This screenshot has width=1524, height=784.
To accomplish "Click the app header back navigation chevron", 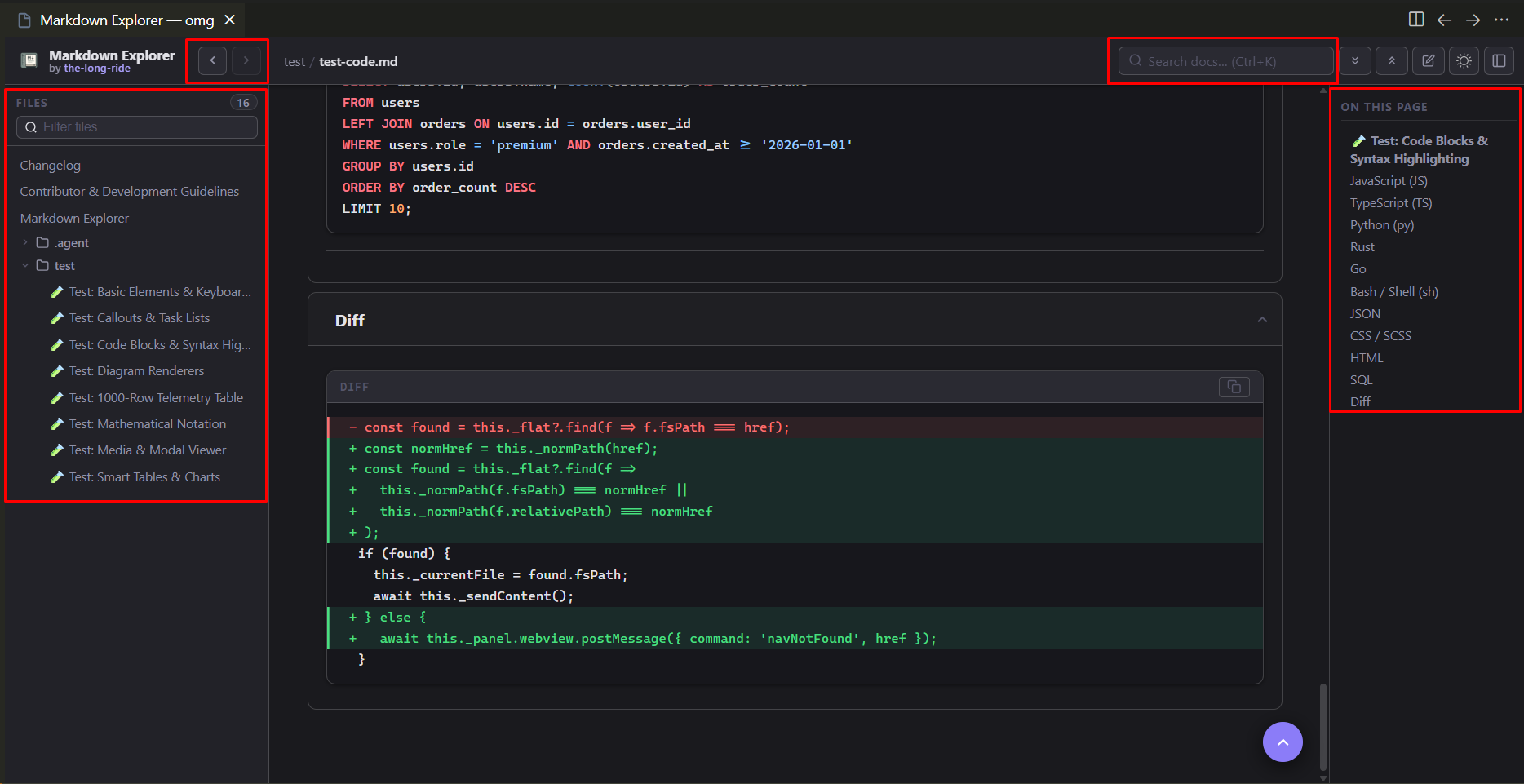I will [213, 60].
